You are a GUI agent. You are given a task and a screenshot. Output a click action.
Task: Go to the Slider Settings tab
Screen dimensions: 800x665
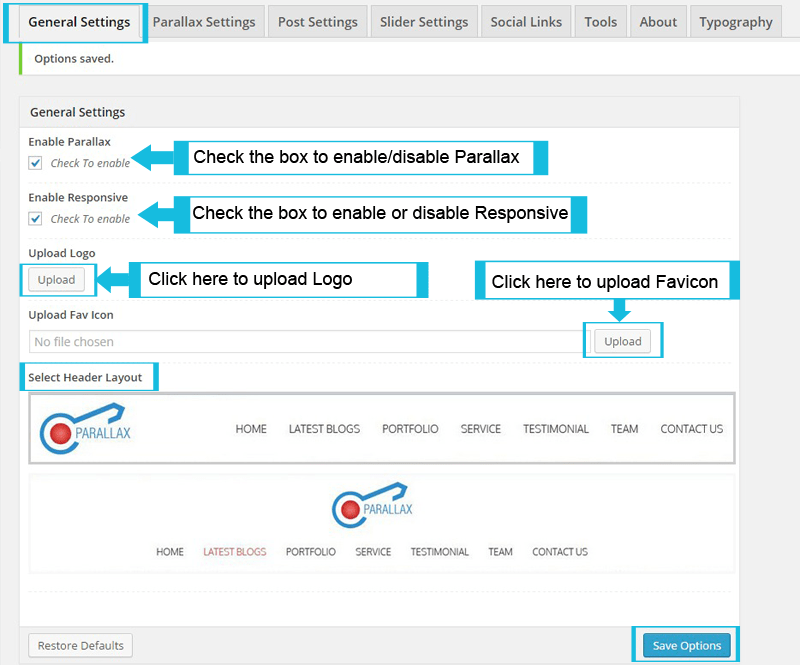coord(423,22)
